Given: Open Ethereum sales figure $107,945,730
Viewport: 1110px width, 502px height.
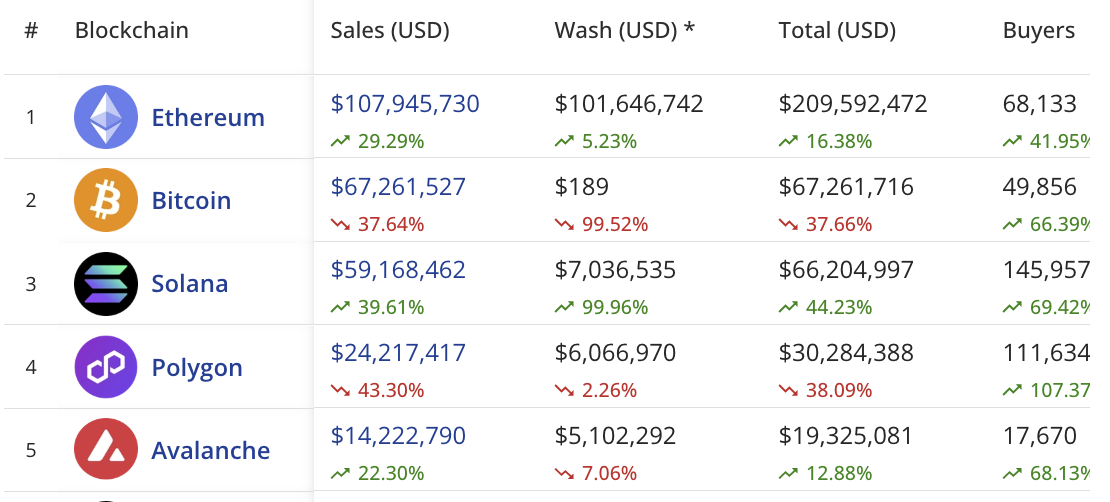Looking at the screenshot, I should pyautogui.click(x=405, y=103).
